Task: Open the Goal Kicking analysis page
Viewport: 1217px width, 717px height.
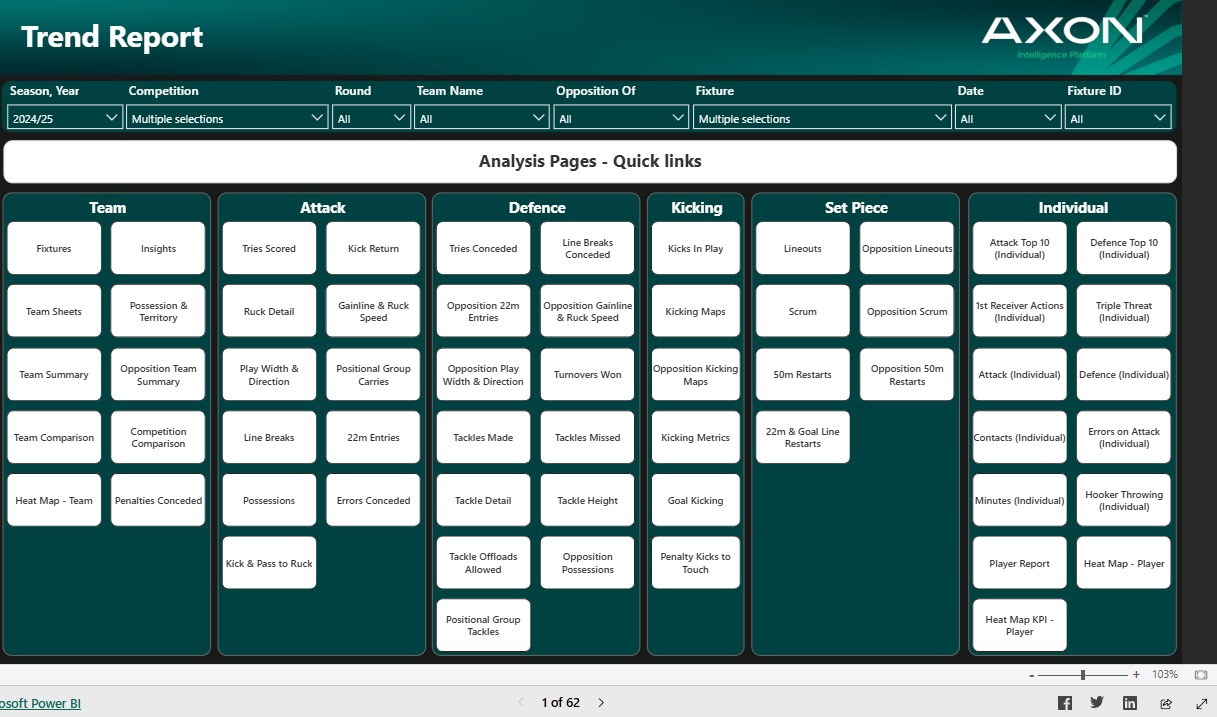Action: [695, 499]
